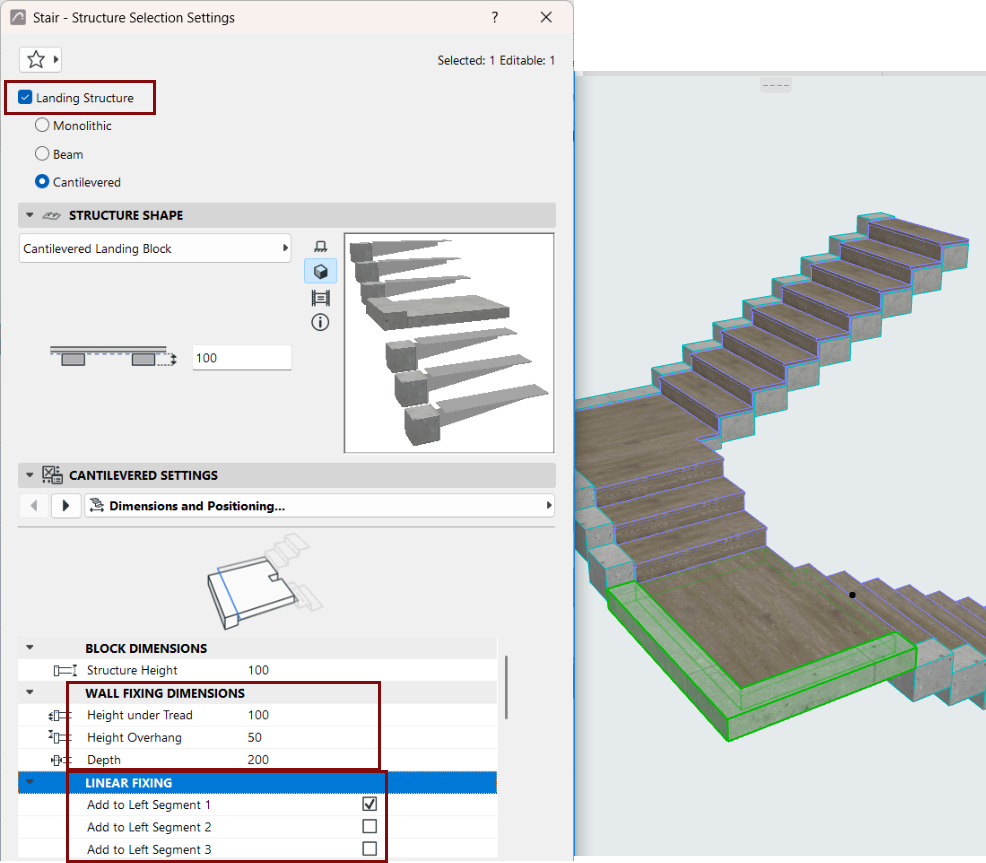Click the Height Overhang row icon

pyautogui.click(x=60, y=737)
